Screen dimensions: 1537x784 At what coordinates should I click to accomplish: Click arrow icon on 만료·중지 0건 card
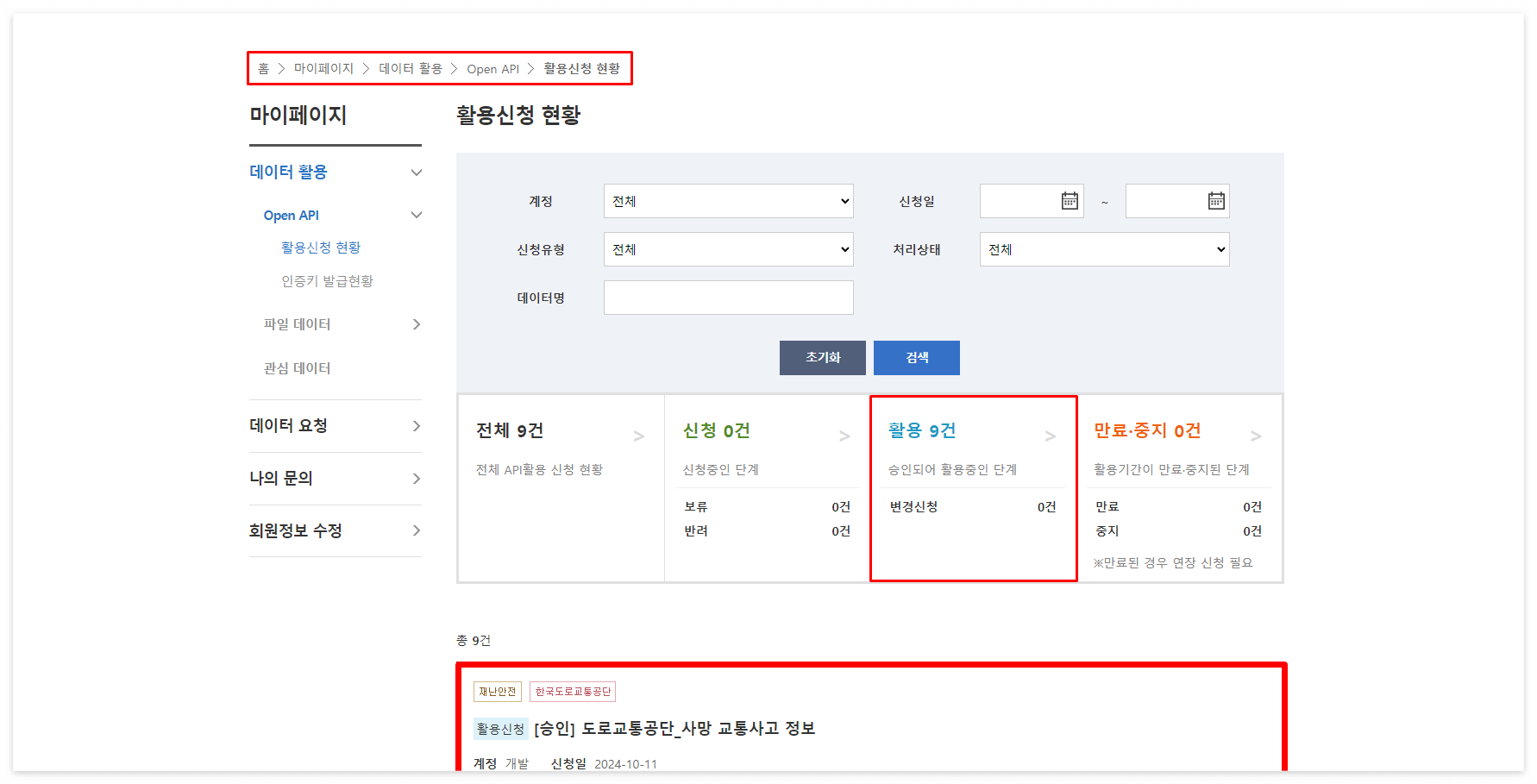click(1256, 436)
